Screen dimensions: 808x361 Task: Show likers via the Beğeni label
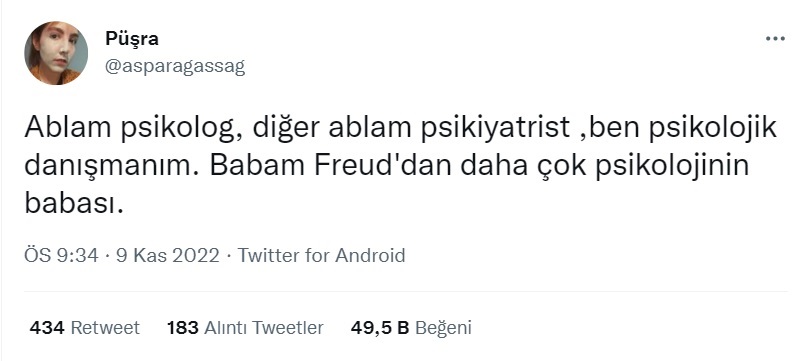click(x=443, y=328)
